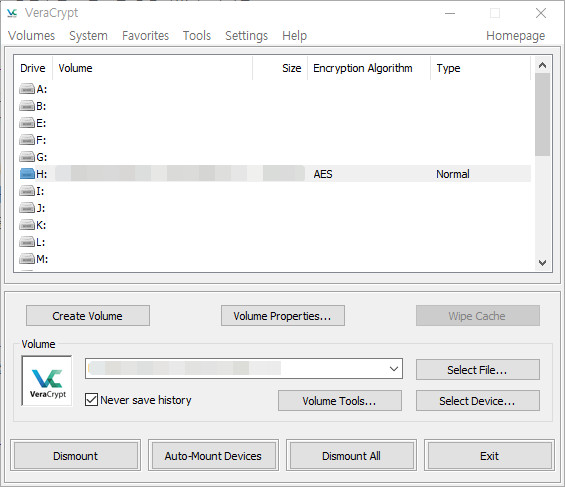Click the Select Device... button
The height and width of the screenshot is (487, 565).
pos(477,401)
